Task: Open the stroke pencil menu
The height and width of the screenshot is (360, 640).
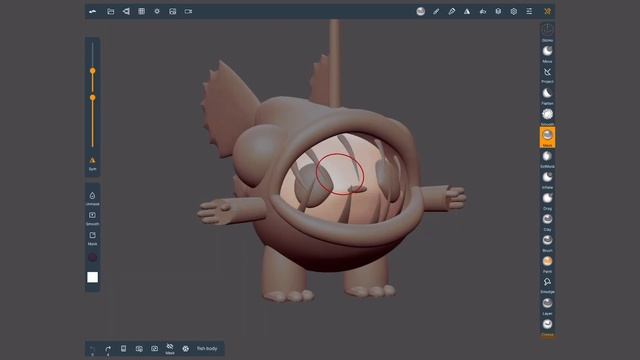Action: [x=436, y=11]
